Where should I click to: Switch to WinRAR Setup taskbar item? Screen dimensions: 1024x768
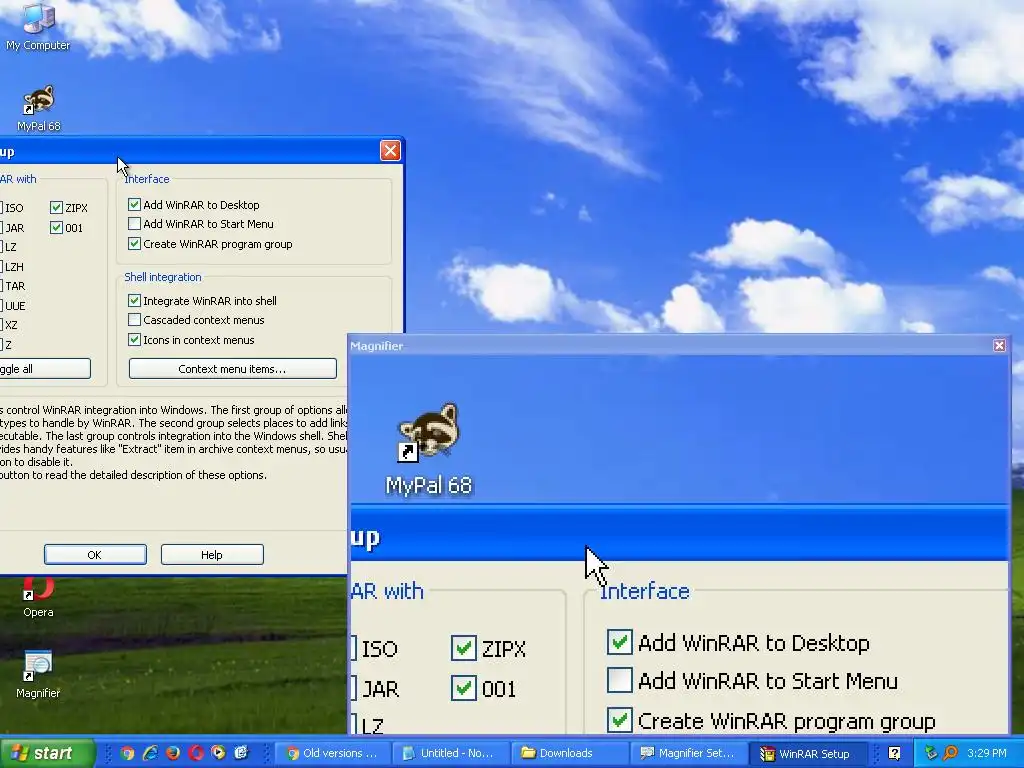807,753
